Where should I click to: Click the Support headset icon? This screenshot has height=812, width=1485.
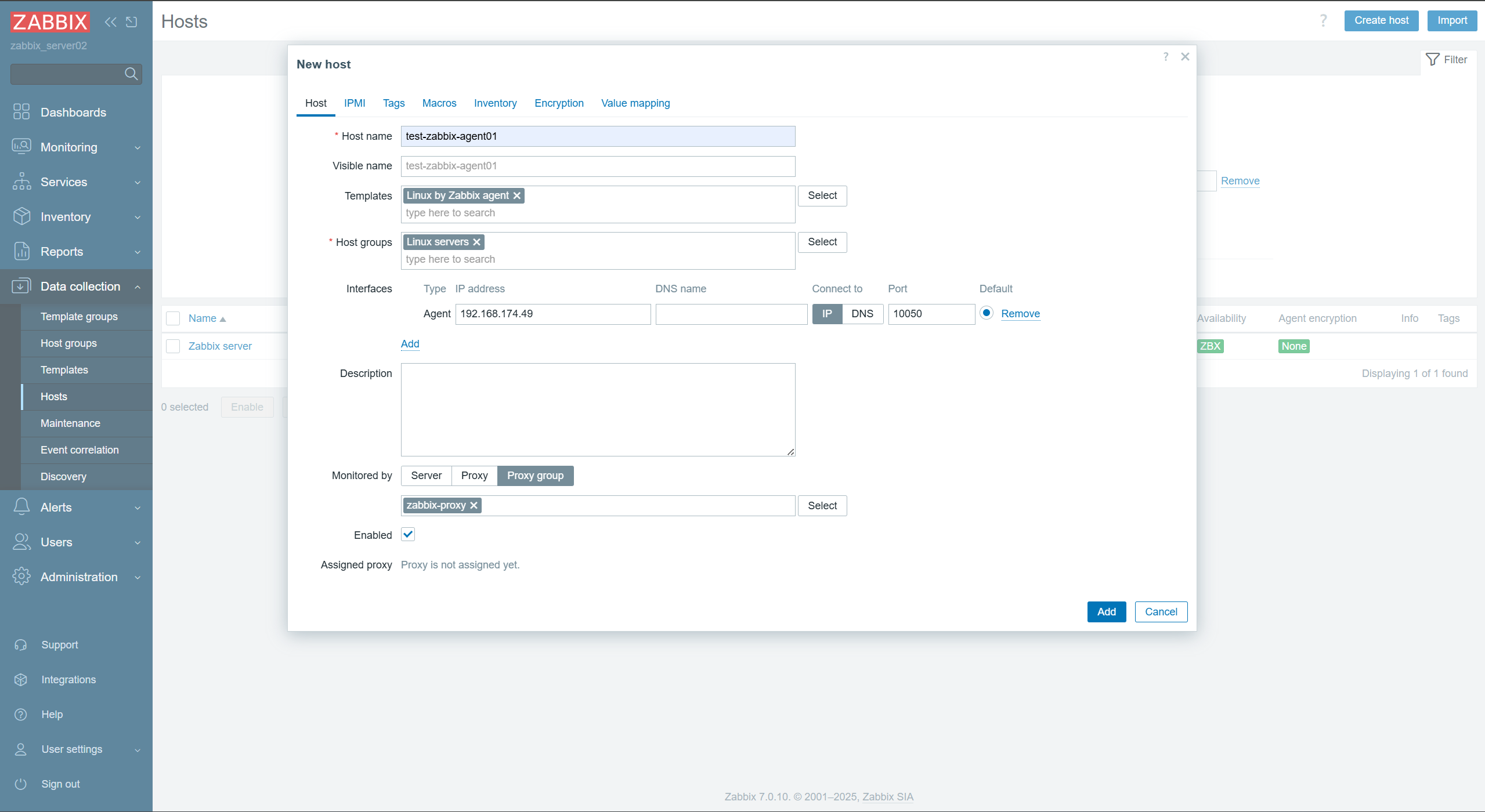[21, 645]
